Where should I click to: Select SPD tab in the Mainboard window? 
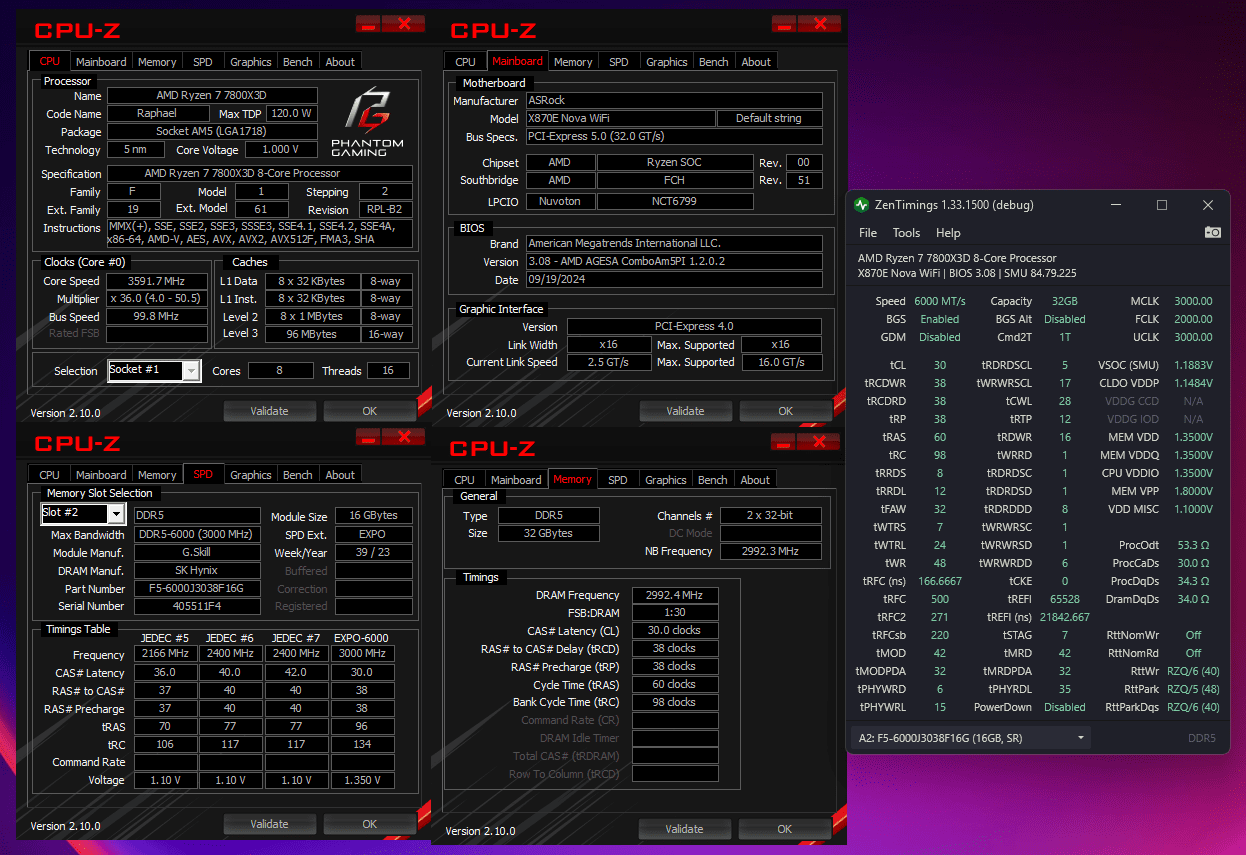(619, 62)
